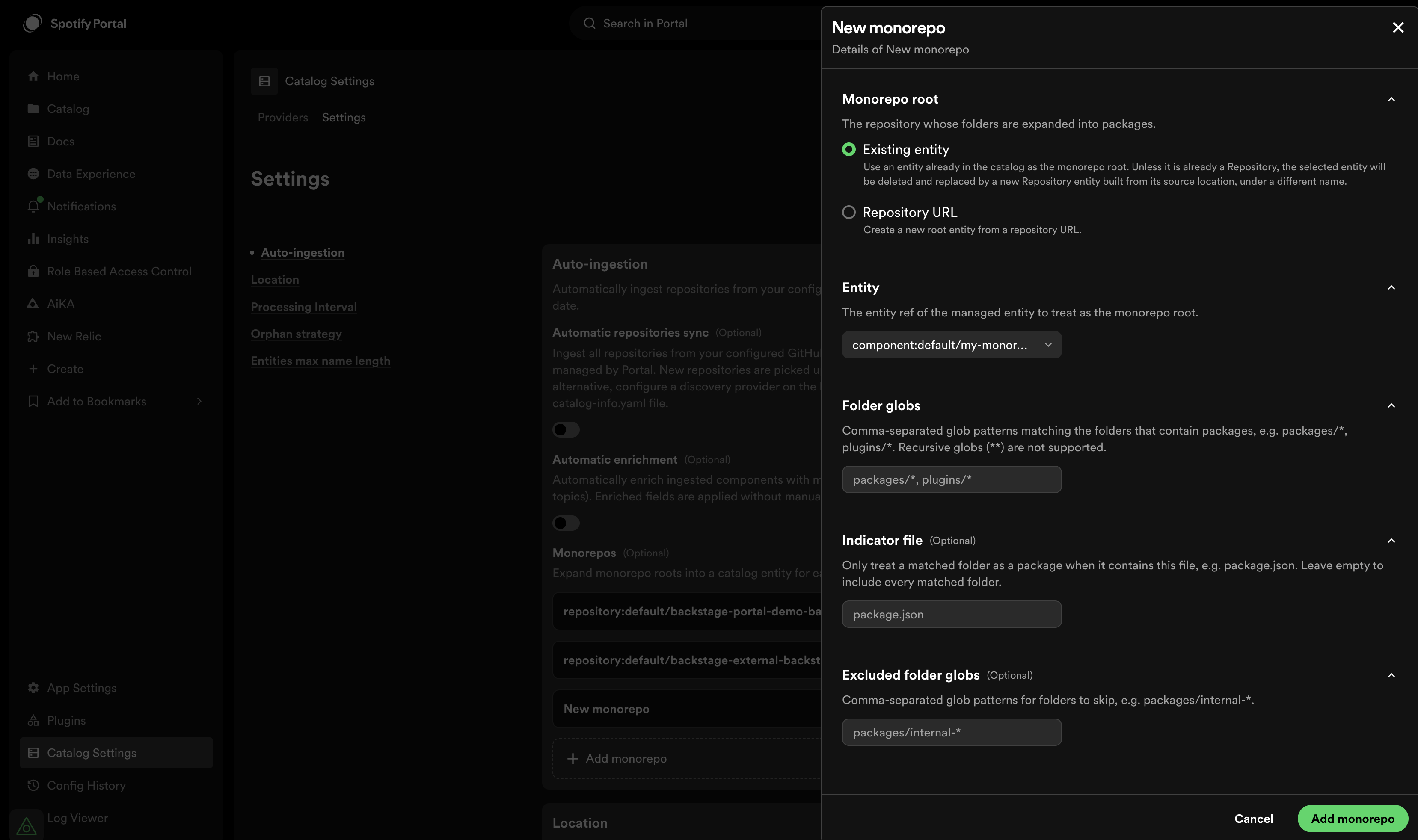The width and height of the screenshot is (1418, 840).
Task: Open the component:default/my-monor entity dropdown
Action: (951, 345)
